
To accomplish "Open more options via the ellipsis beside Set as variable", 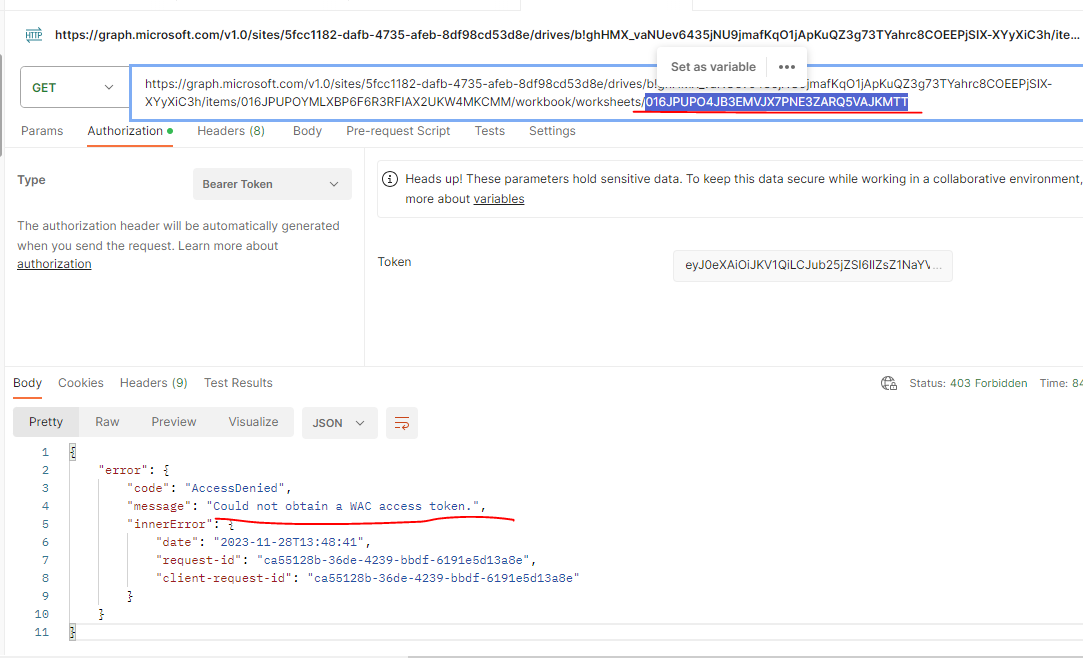I will (787, 66).
